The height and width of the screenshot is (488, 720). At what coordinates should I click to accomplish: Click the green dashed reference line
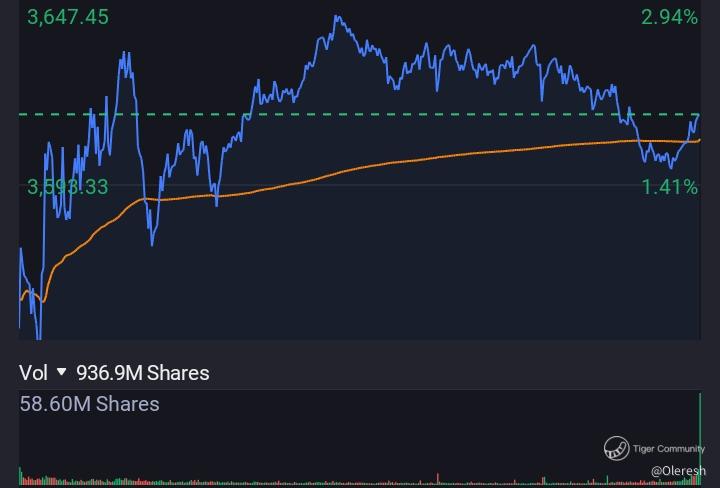(x=400, y=114)
